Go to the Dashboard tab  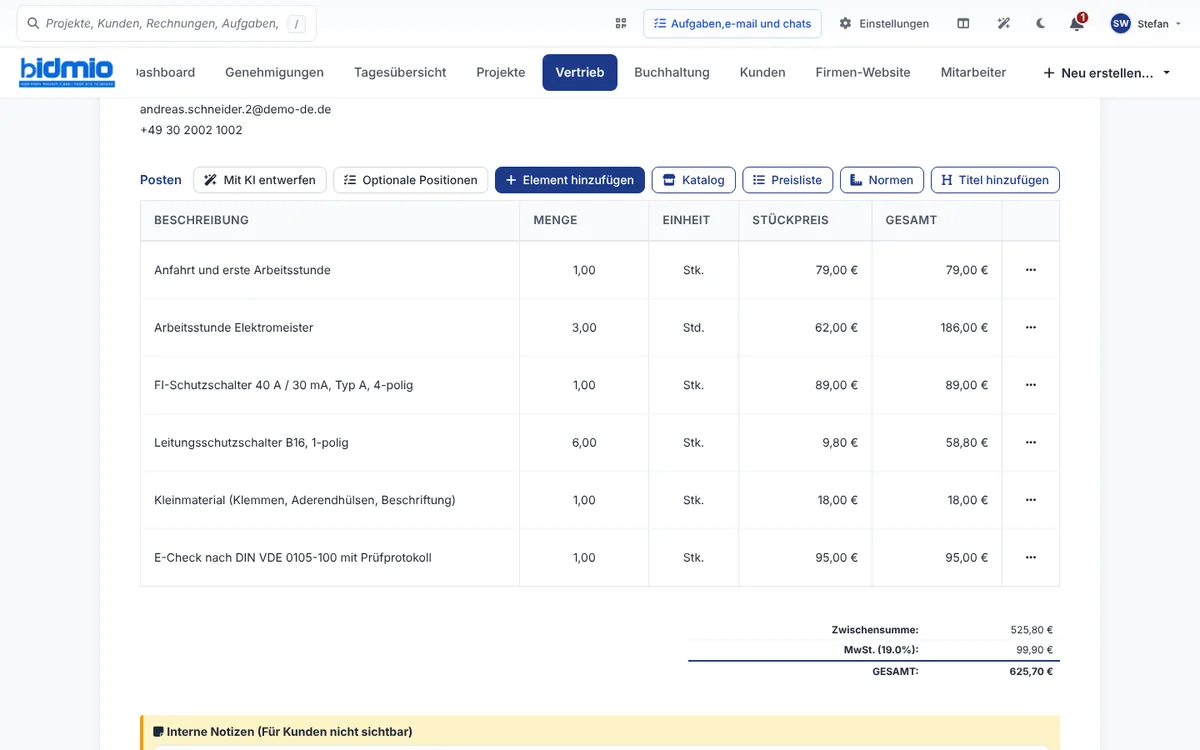(165, 72)
